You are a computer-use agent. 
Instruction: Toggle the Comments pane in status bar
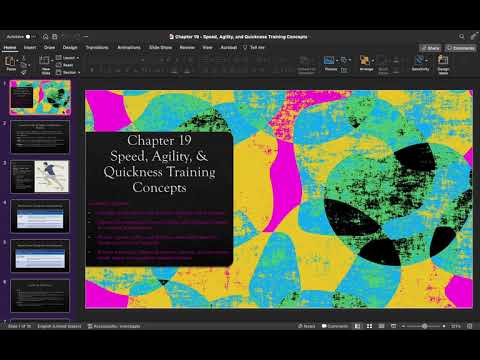(335, 326)
